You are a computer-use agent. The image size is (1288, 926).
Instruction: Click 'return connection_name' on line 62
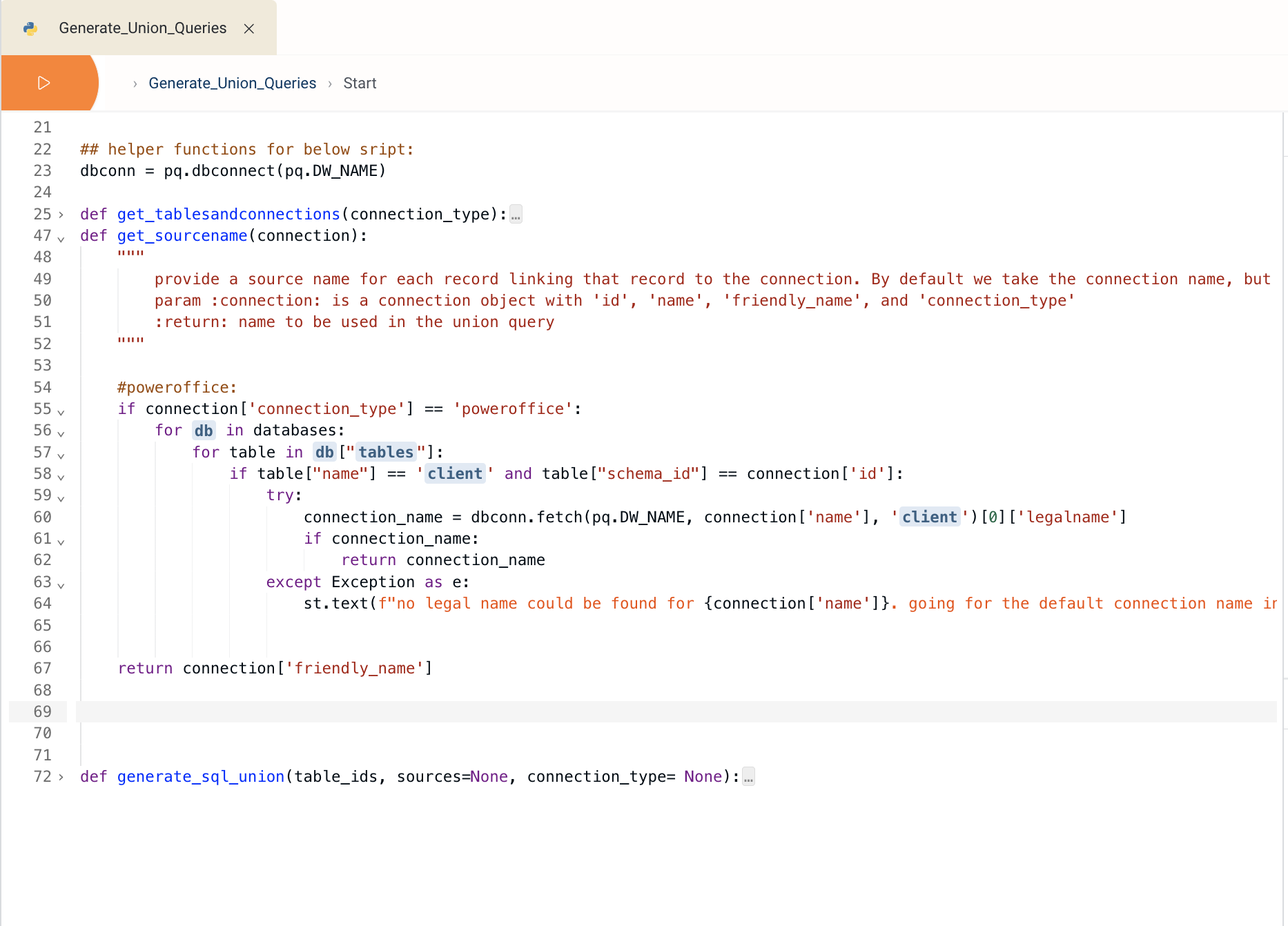point(443,560)
